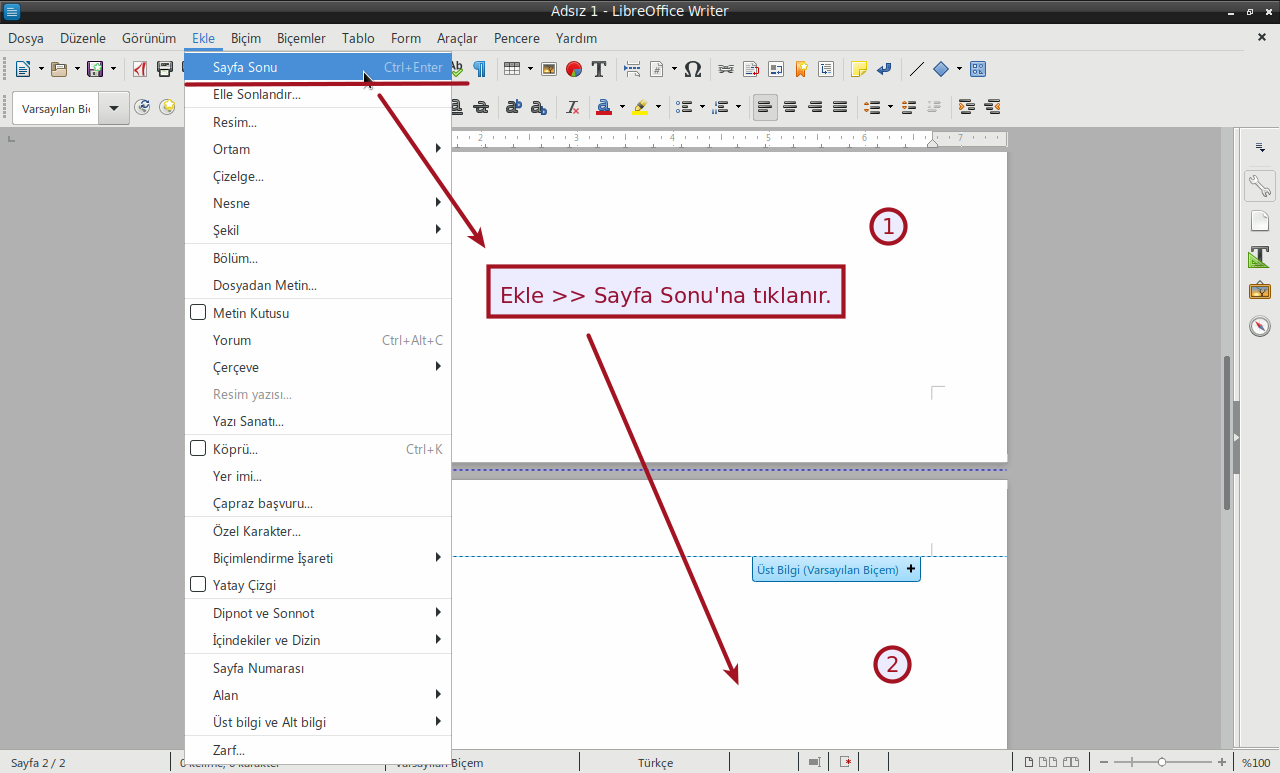Click the yellow Insert comment note icon
This screenshot has width=1280, height=773.
point(859,69)
